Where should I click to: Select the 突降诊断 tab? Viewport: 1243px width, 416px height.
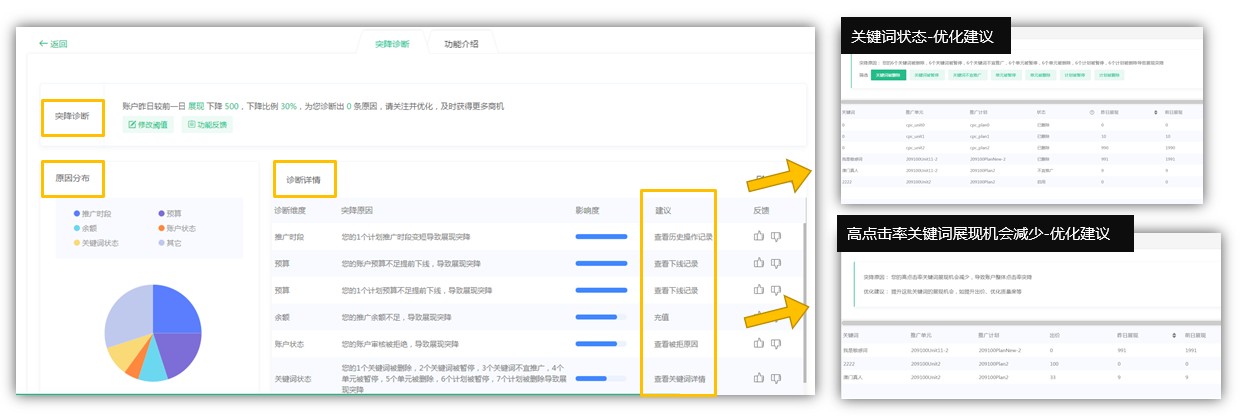392,44
